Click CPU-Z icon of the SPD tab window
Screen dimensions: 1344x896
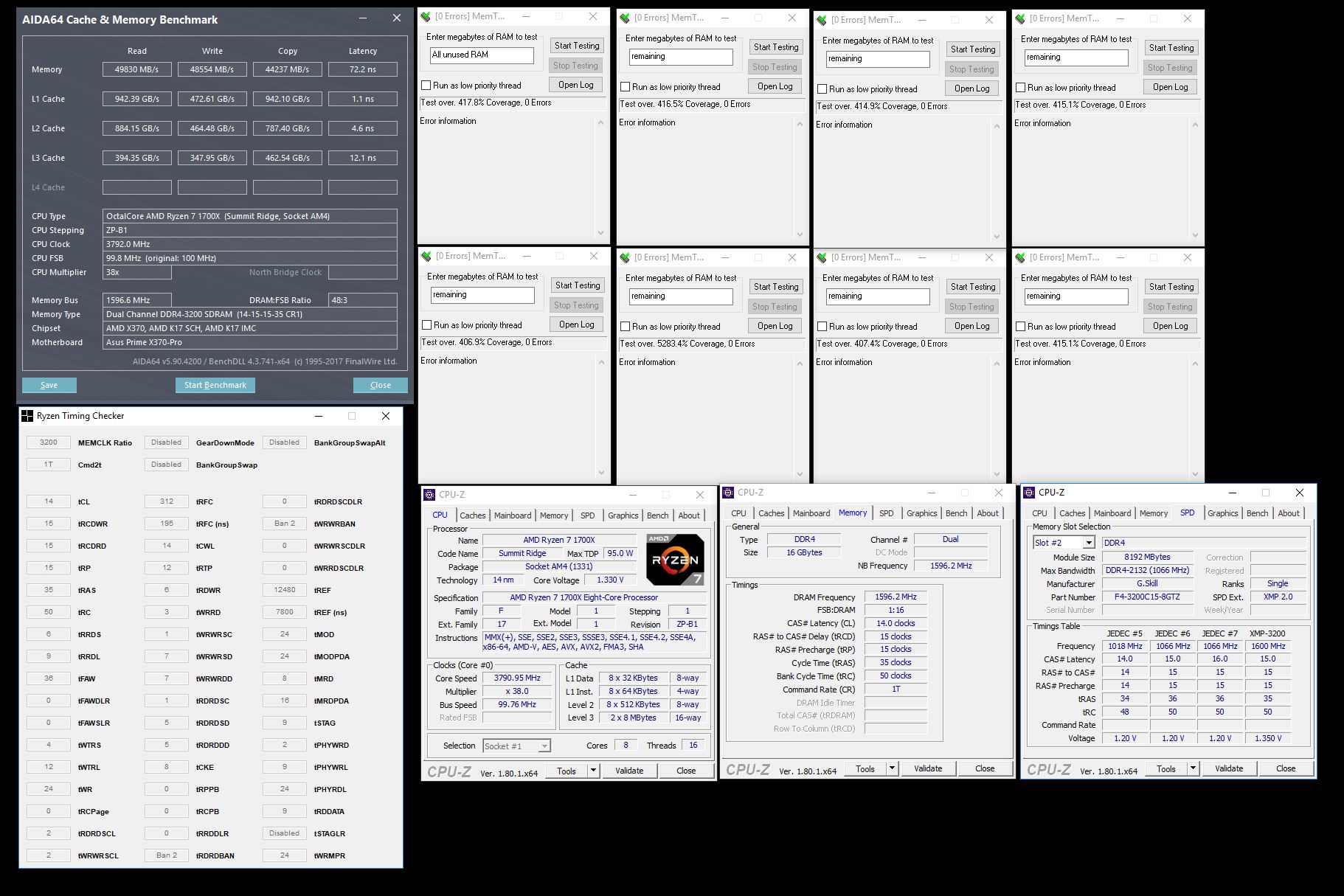pos(1030,493)
